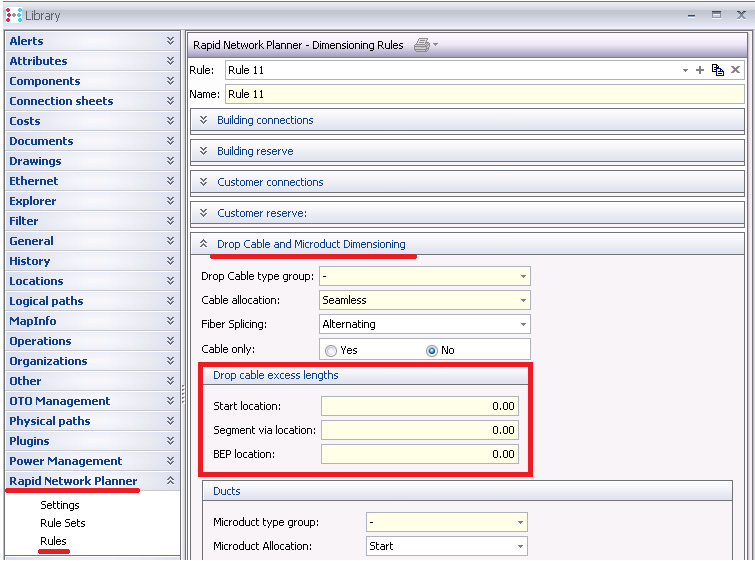The image size is (755, 561).
Task: Open the Rule selector dropdown arrow
Action: (x=685, y=71)
